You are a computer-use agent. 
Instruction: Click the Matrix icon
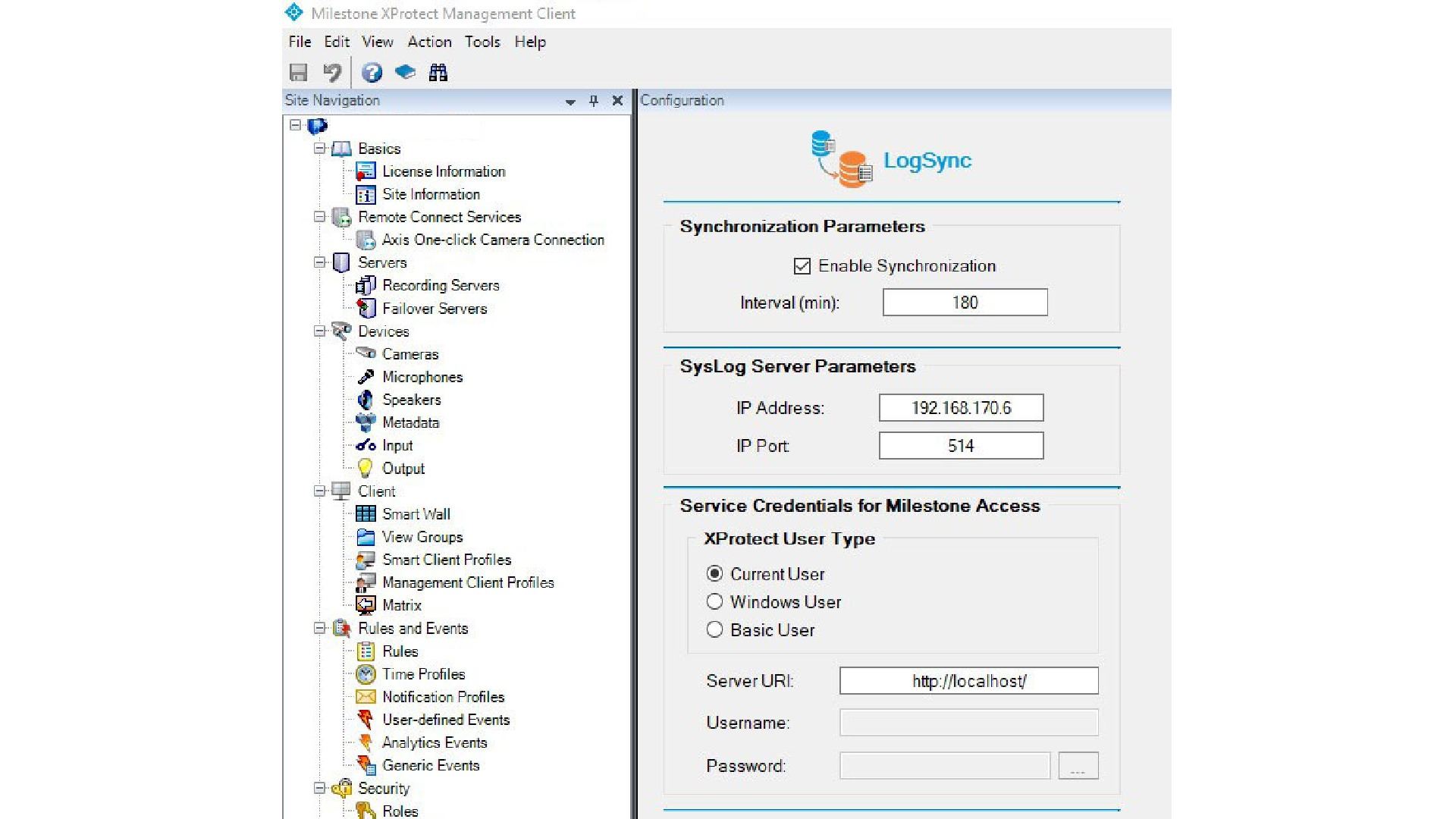click(366, 605)
